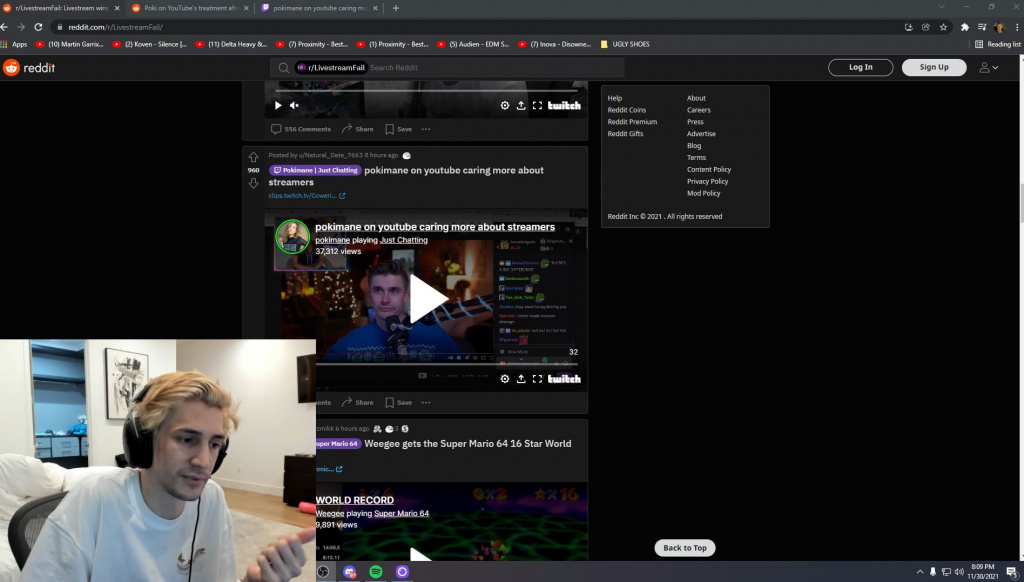Open Reddit Premium in the sidebar
The height and width of the screenshot is (582, 1024).
coord(632,122)
